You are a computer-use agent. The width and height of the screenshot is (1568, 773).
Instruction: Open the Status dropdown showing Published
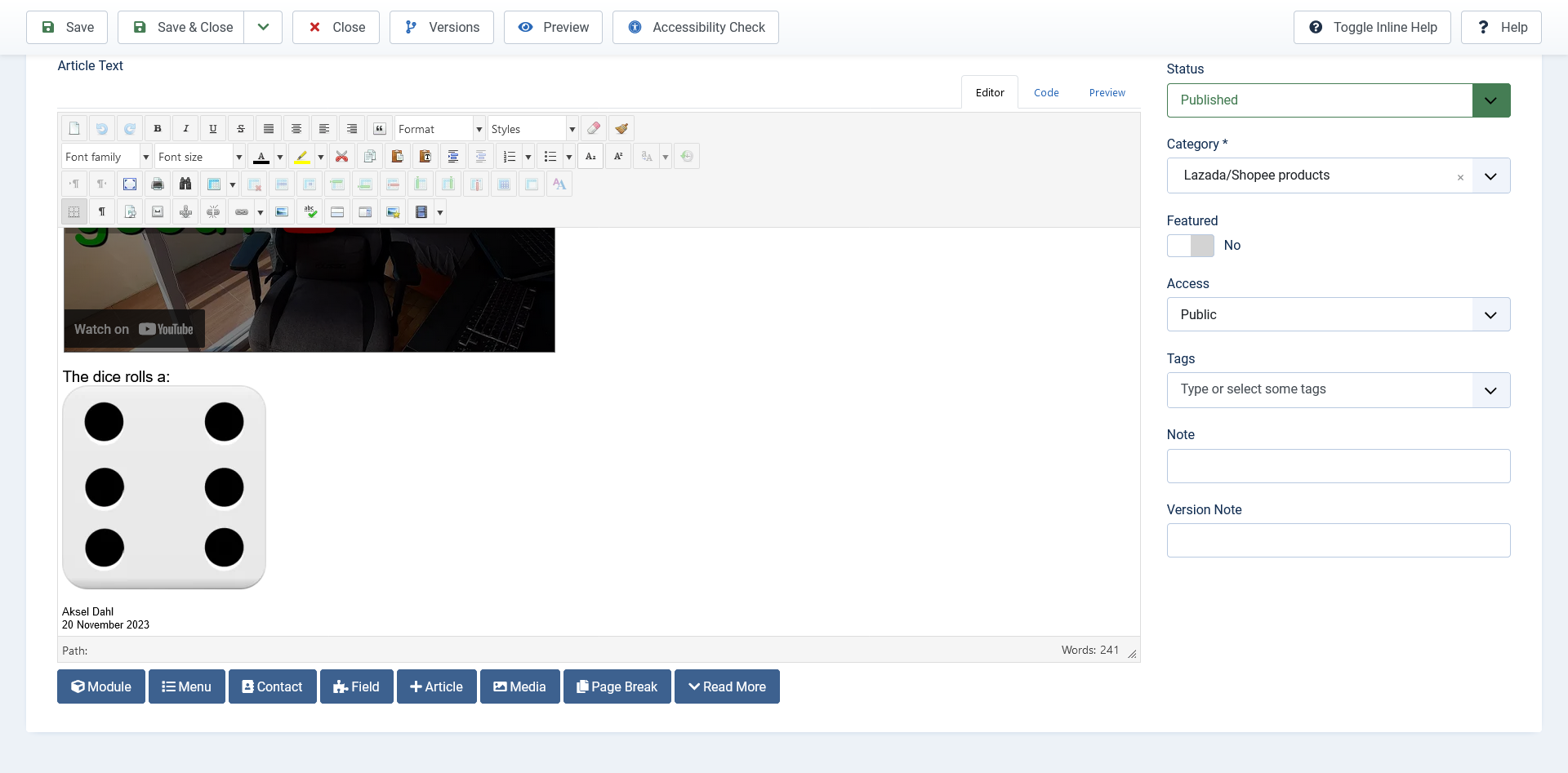[1338, 100]
